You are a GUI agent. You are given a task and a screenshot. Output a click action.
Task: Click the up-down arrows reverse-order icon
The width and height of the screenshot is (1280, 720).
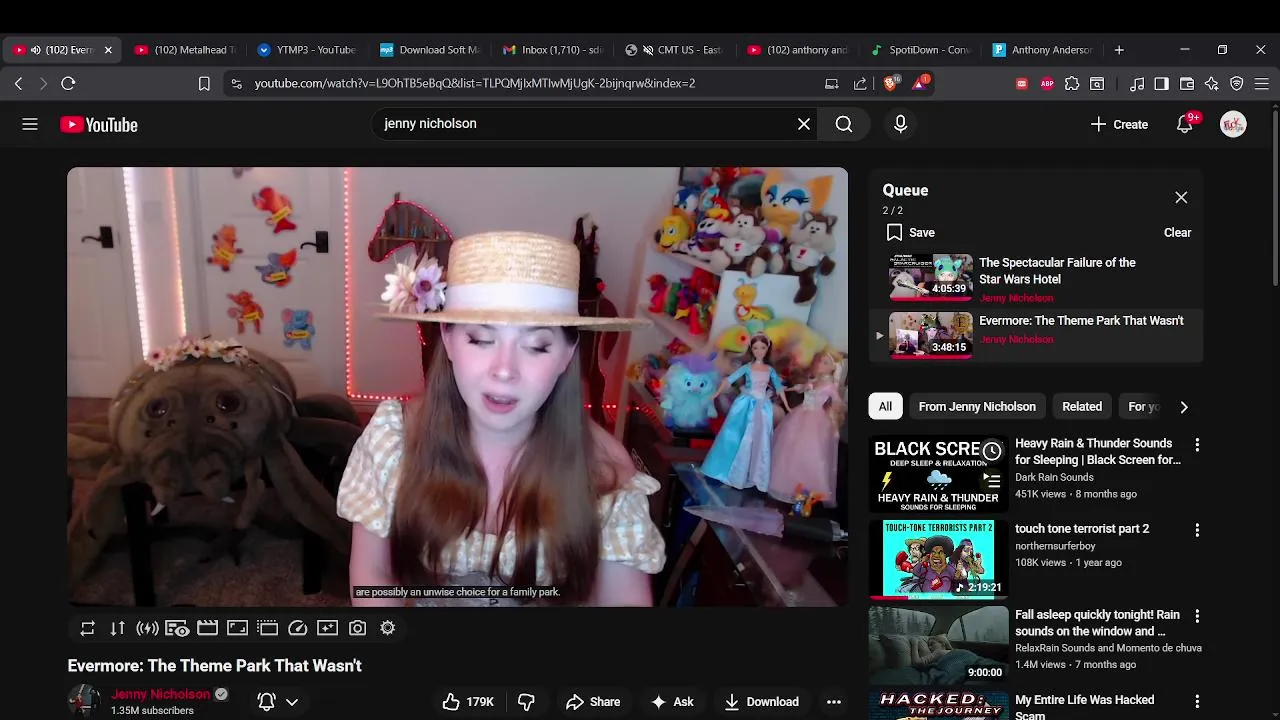tap(118, 628)
